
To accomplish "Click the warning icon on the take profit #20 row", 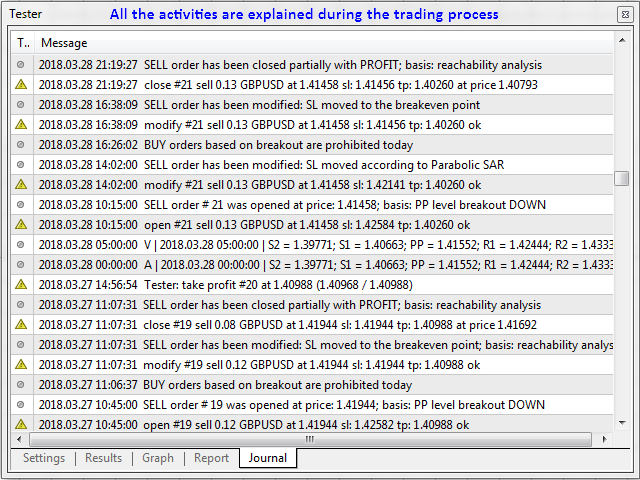I will [x=21, y=284].
